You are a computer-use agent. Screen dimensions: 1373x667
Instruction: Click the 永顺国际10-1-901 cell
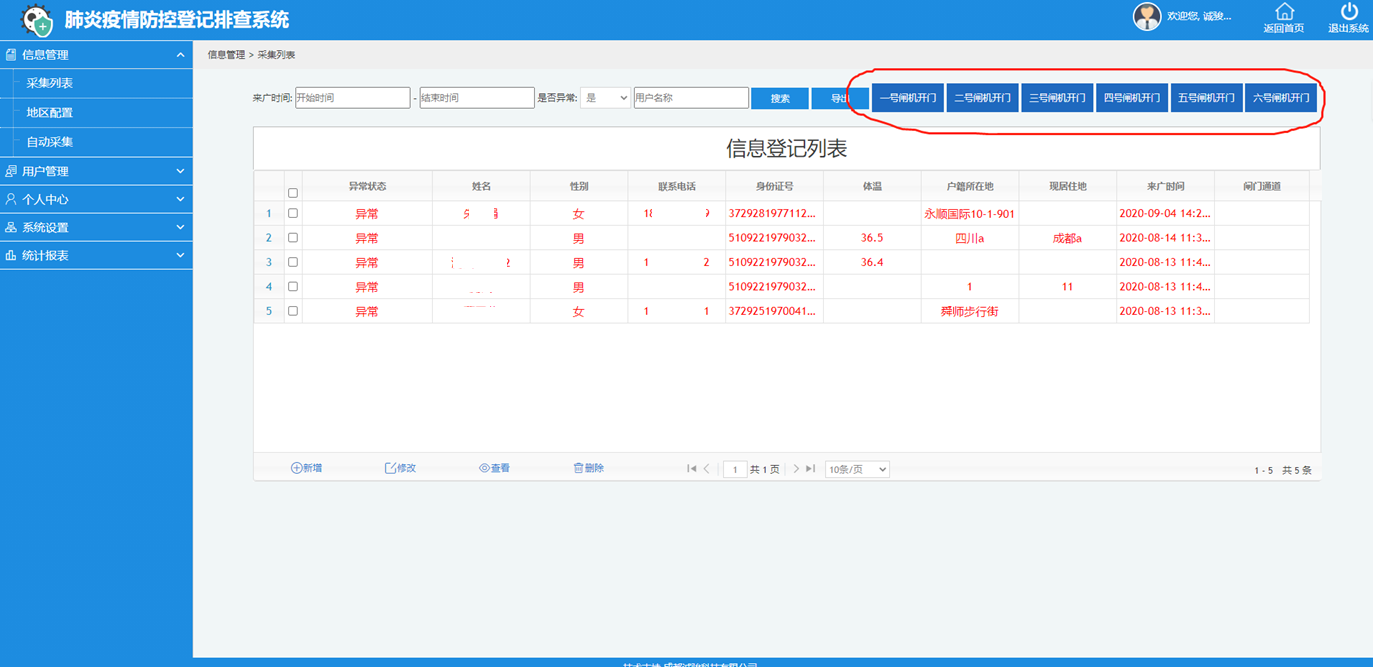coord(970,214)
